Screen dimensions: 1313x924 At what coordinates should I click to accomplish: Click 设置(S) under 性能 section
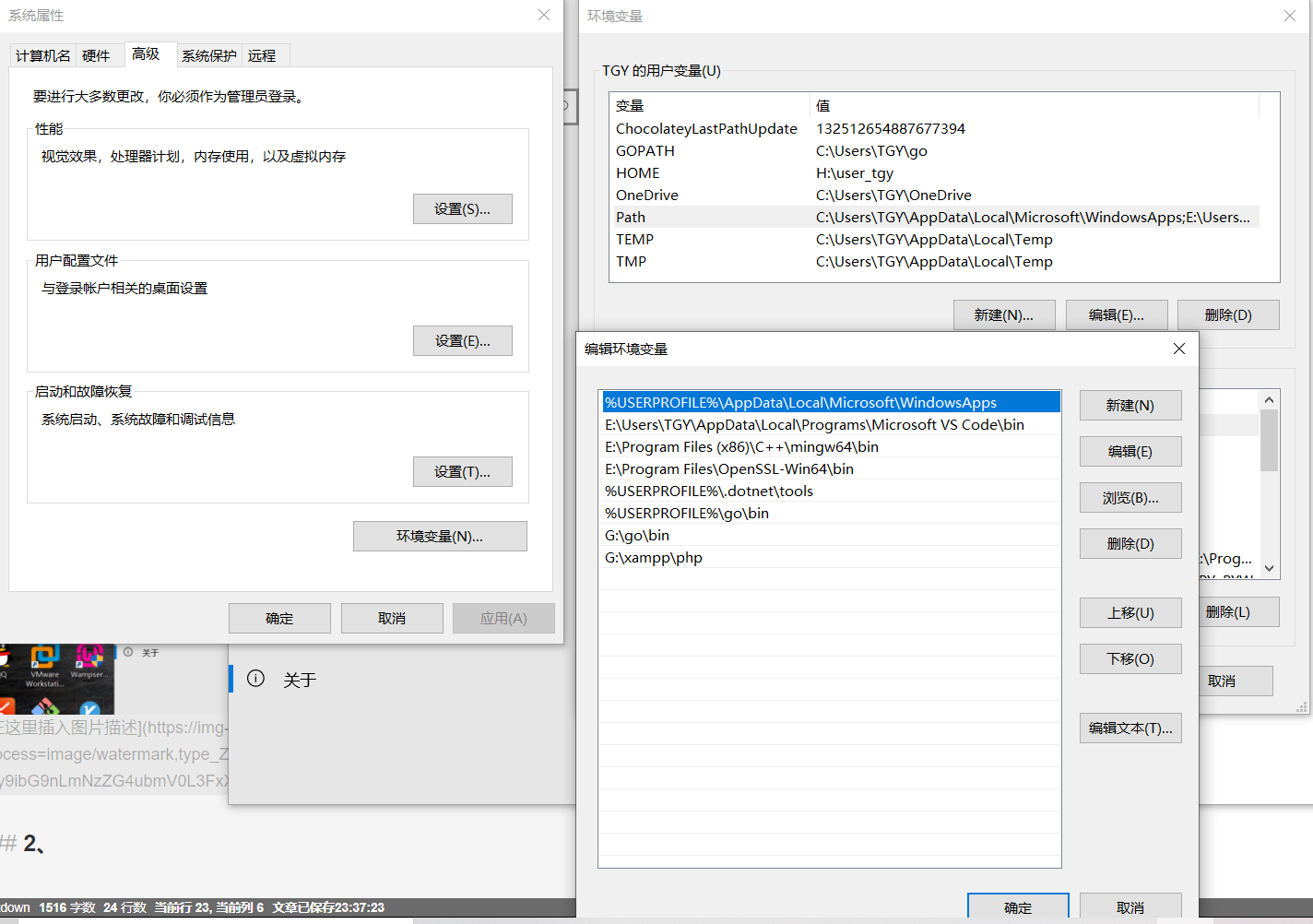(462, 208)
